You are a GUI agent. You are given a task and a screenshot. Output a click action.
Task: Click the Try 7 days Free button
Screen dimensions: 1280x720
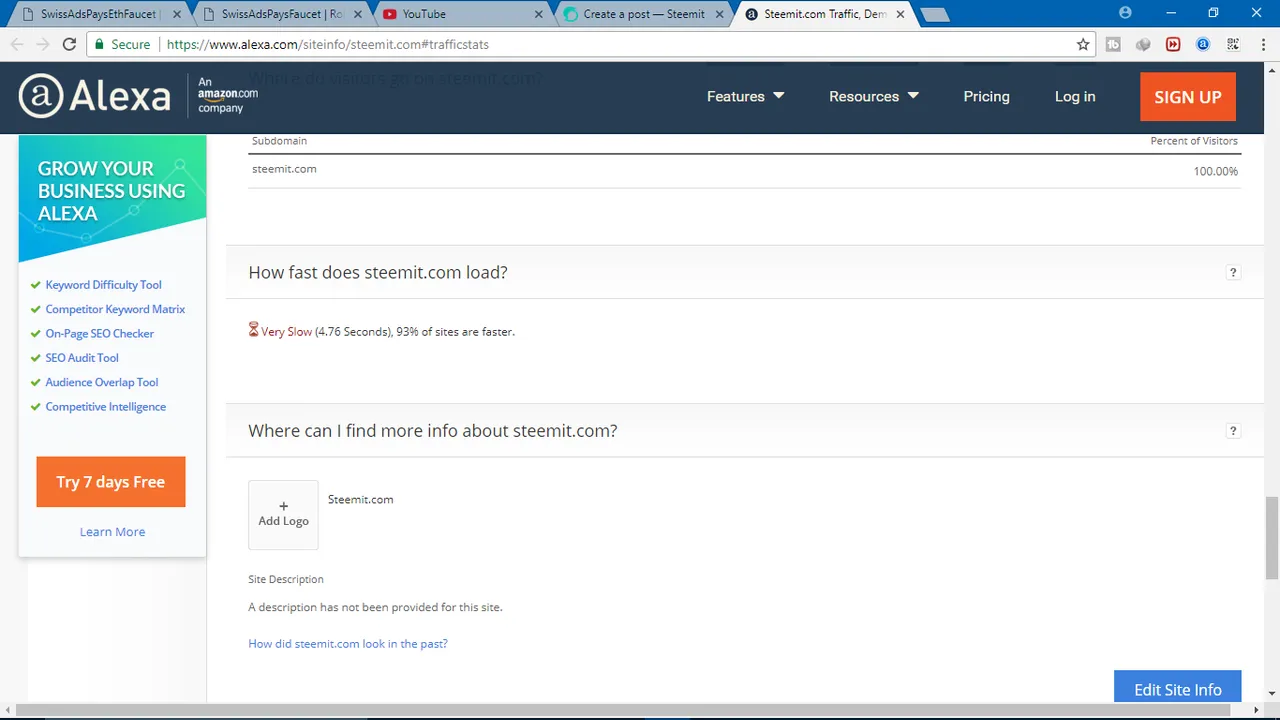pyautogui.click(x=111, y=482)
